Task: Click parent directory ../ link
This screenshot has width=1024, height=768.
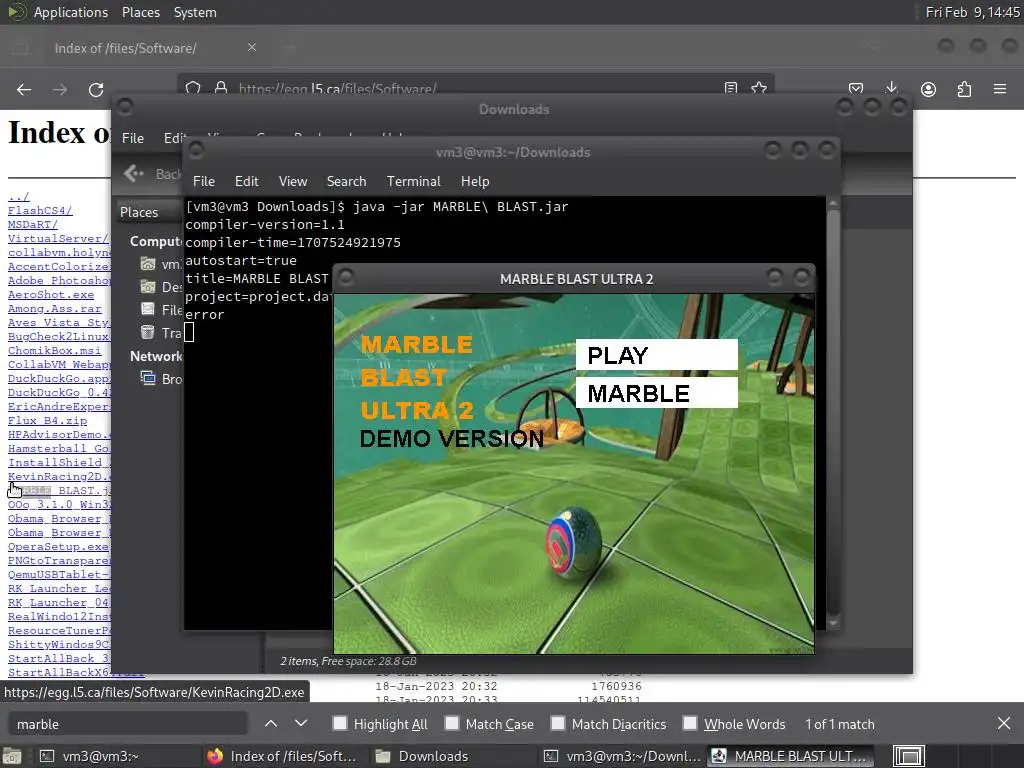Action: (x=18, y=197)
